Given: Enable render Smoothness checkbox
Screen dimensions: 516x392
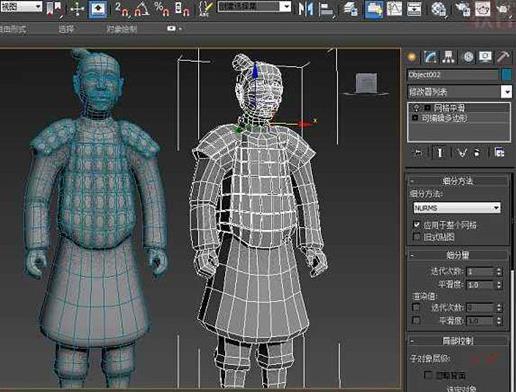Looking at the screenshot, I should 416,320.
